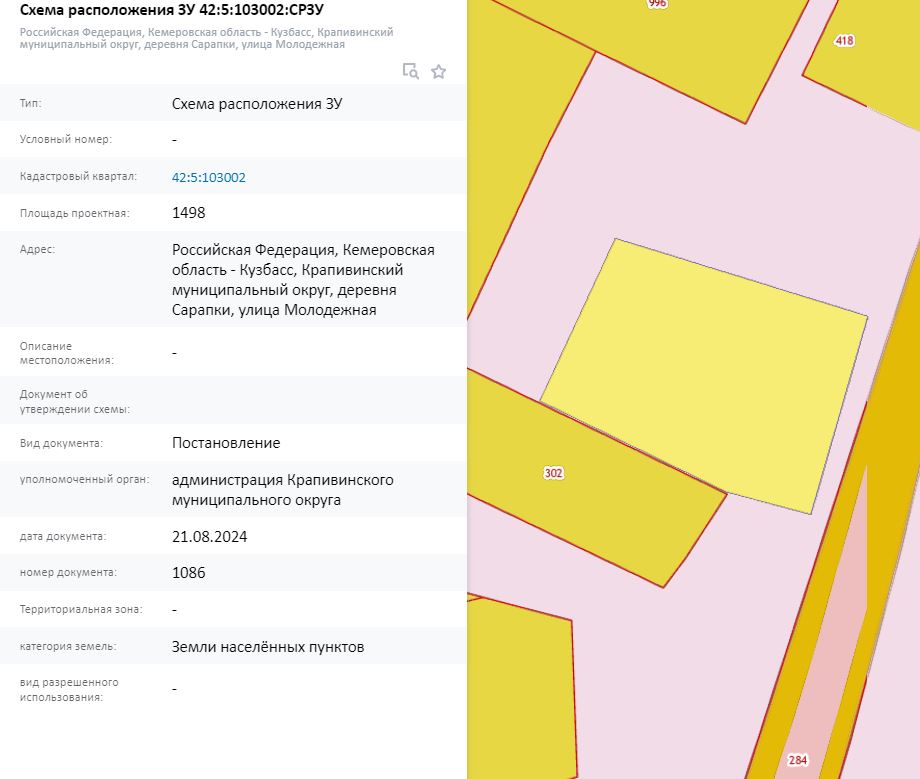The width and height of the screenshot is (920, 779).
Task: Click the zoom-to-object magnifier icon
Action: 411,71
